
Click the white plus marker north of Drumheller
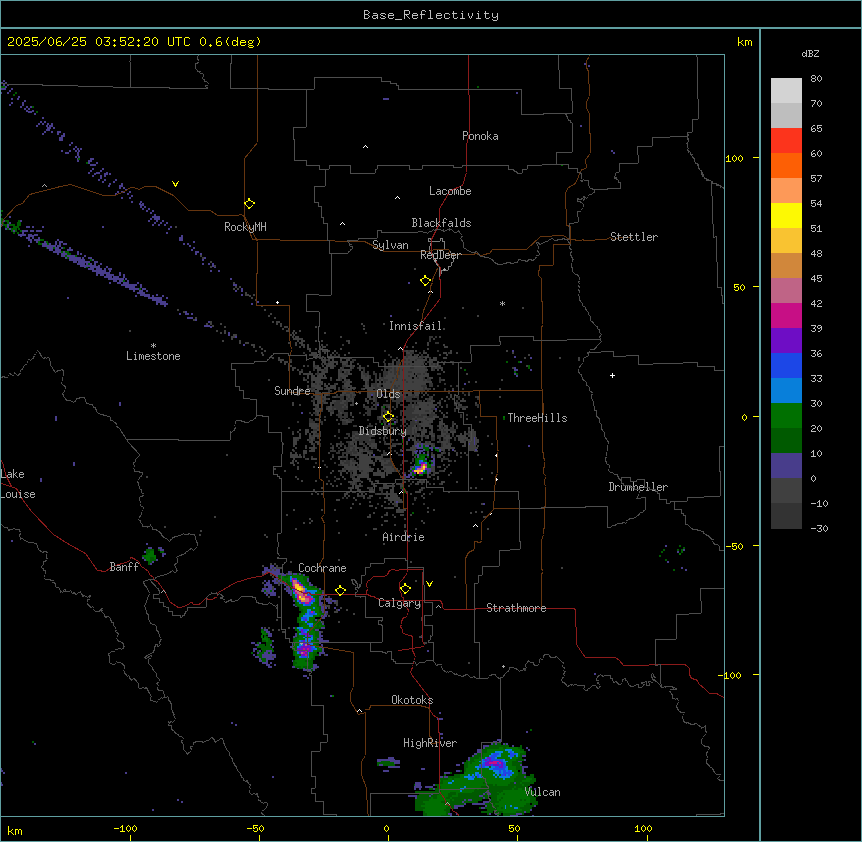coord(612,375)
